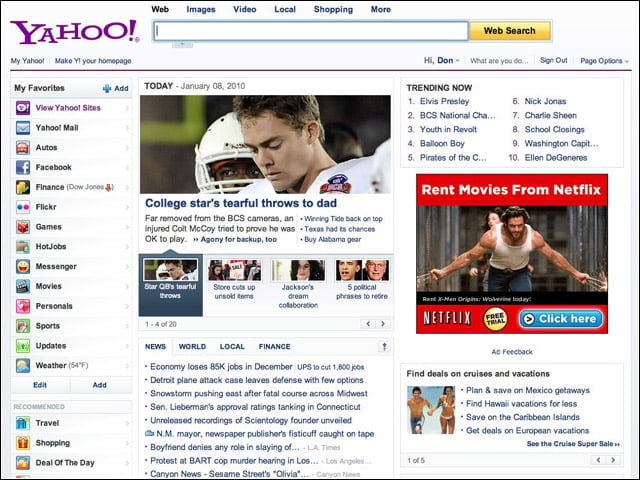Screen dimensions: 640x480
Task: Click the Yahoo! Mail envelope icon
Action: tap(23, 128)
